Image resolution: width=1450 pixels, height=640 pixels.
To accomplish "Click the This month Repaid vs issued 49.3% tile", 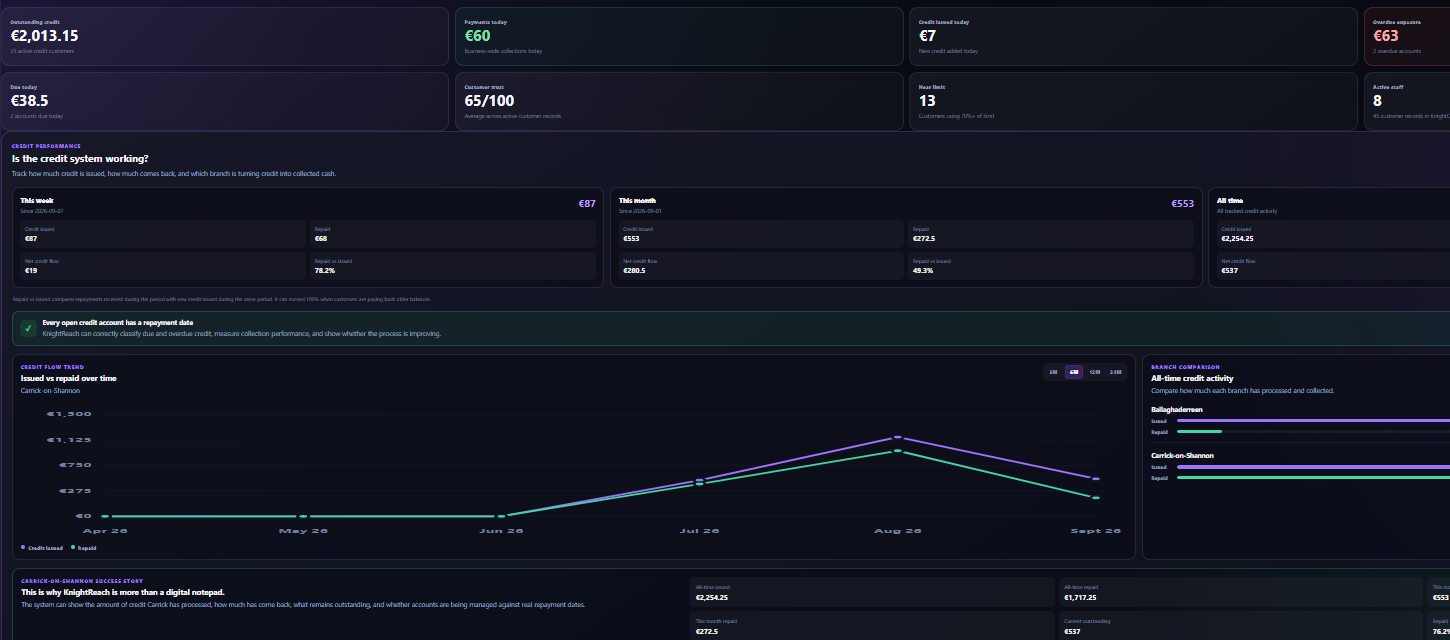I will pyautogui.click(x=1051, y=266).
